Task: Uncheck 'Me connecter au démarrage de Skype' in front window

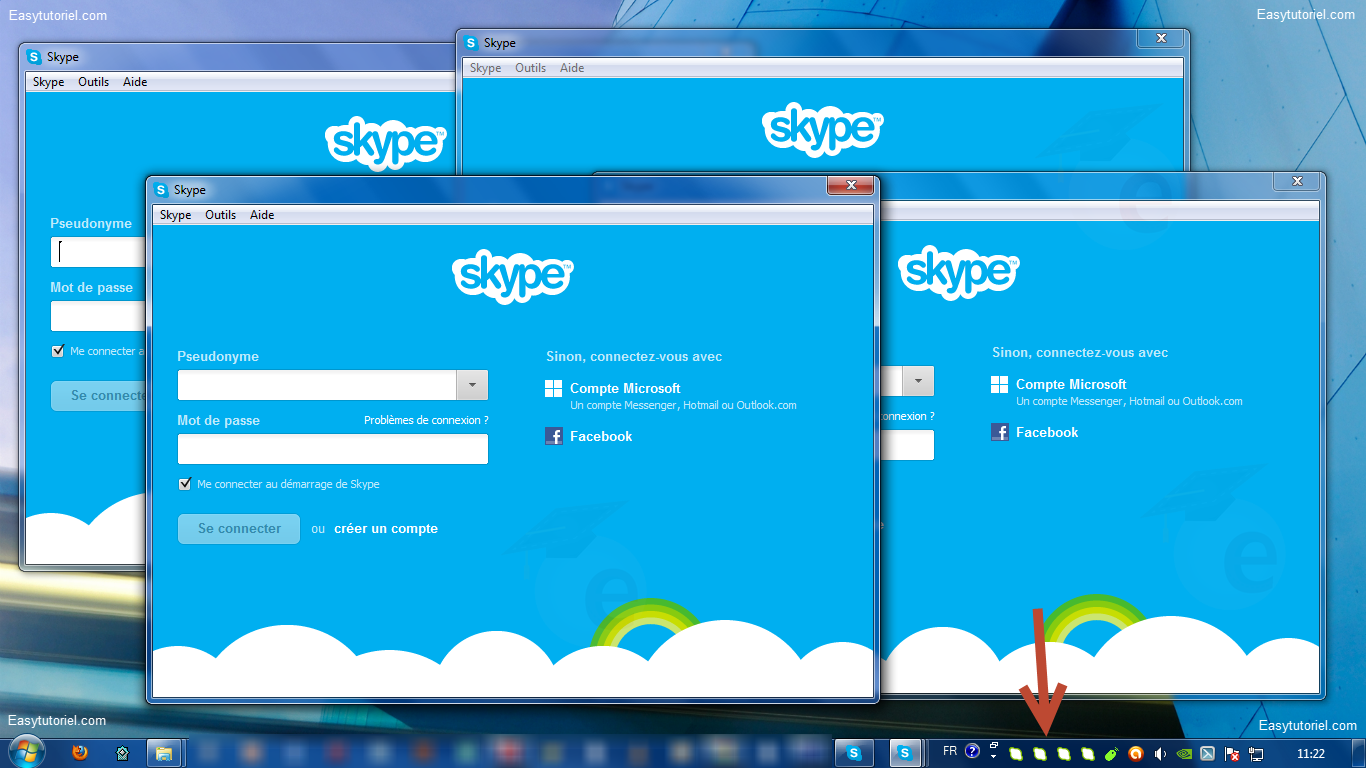Action: [x=184, y=484]
